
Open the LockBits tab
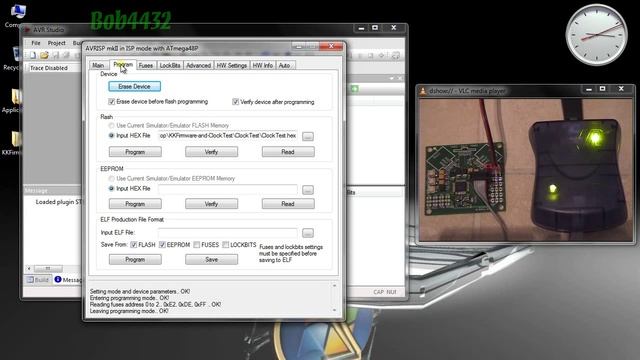170,65
